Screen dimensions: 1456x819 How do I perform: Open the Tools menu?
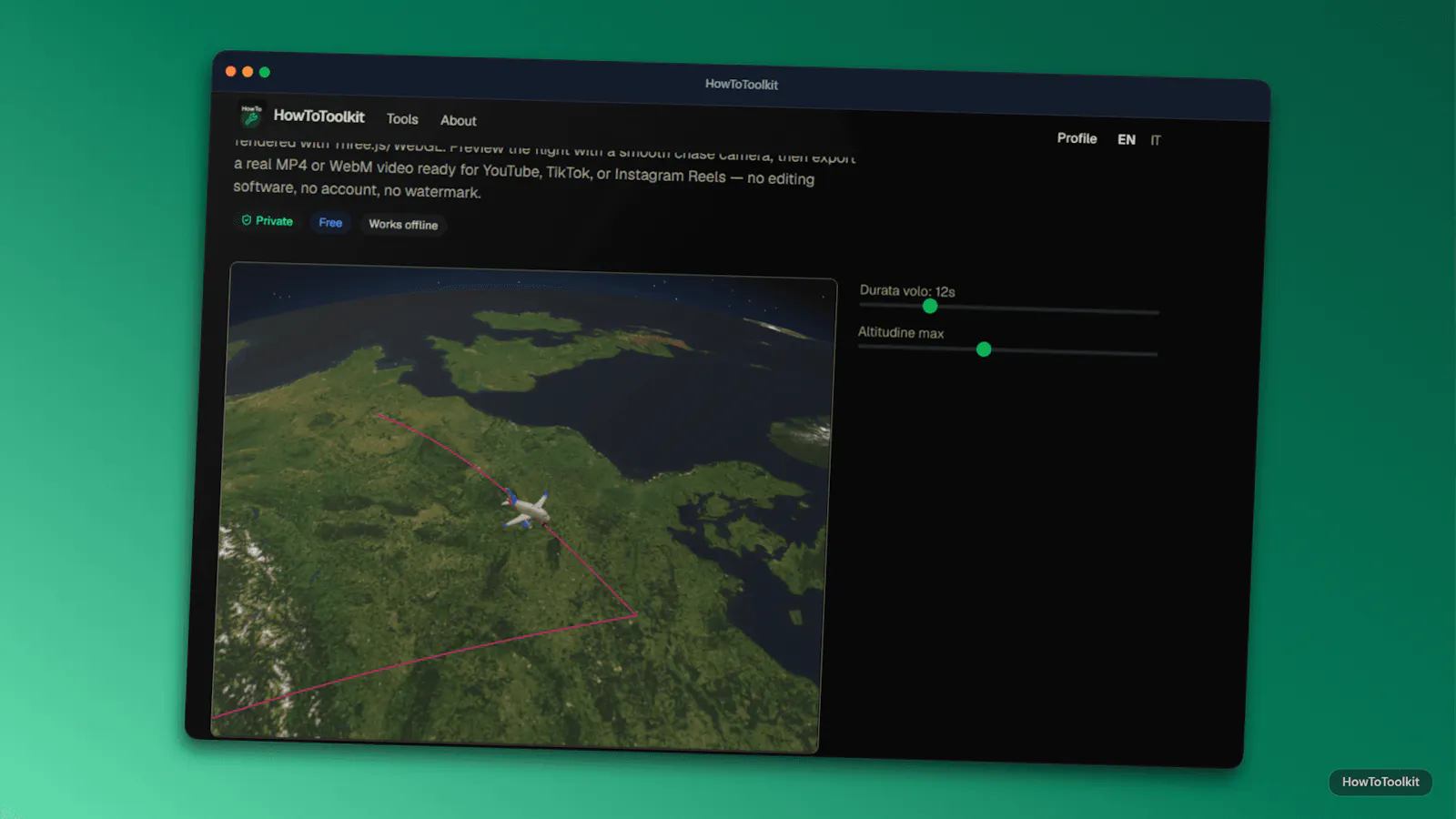click(x=402, y=119)
